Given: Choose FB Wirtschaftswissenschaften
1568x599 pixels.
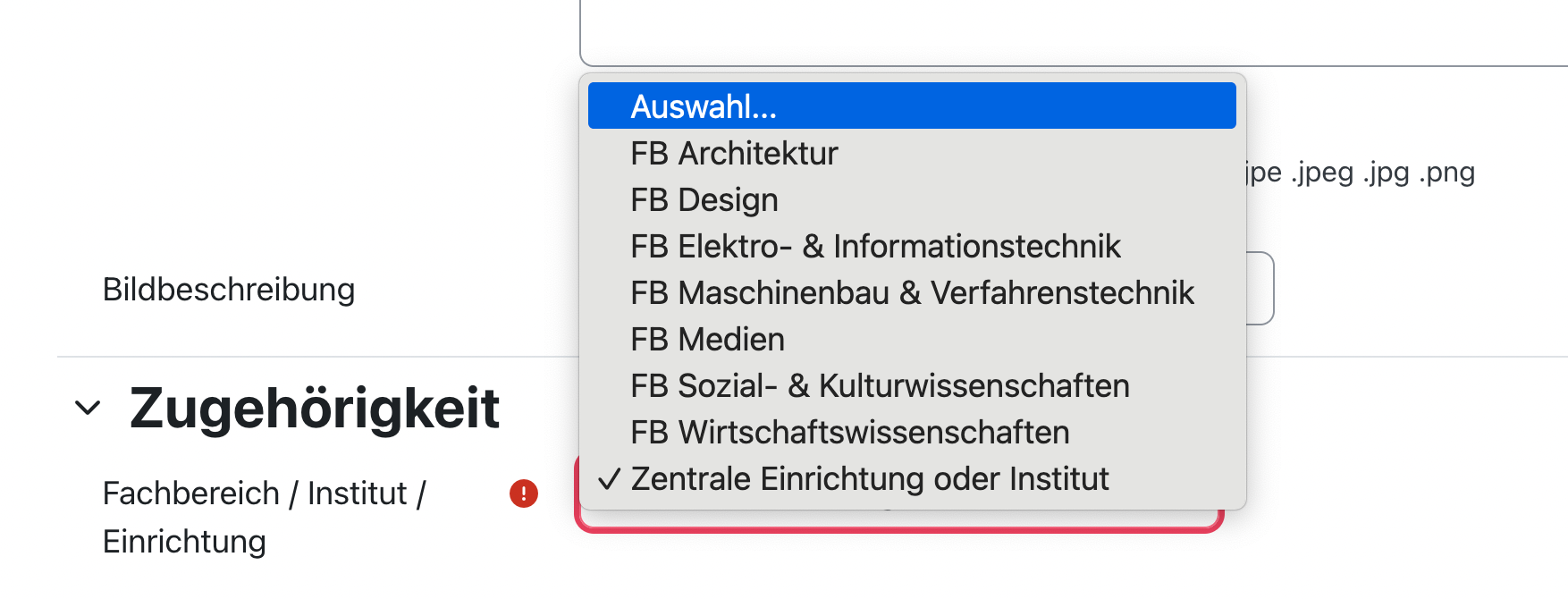Looking at the screenshot, I should tap(849, 433).
